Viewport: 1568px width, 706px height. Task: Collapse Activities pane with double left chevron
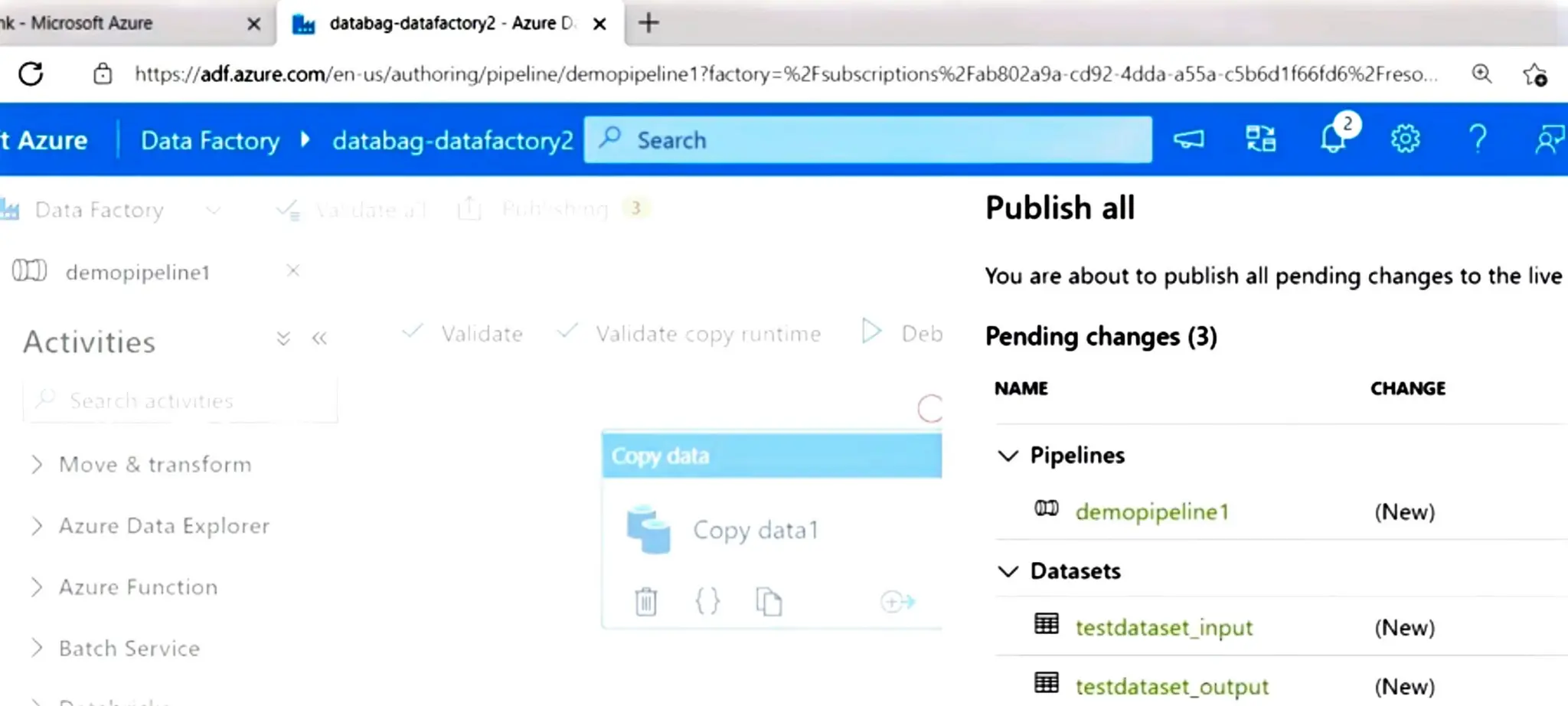point(319,338)
